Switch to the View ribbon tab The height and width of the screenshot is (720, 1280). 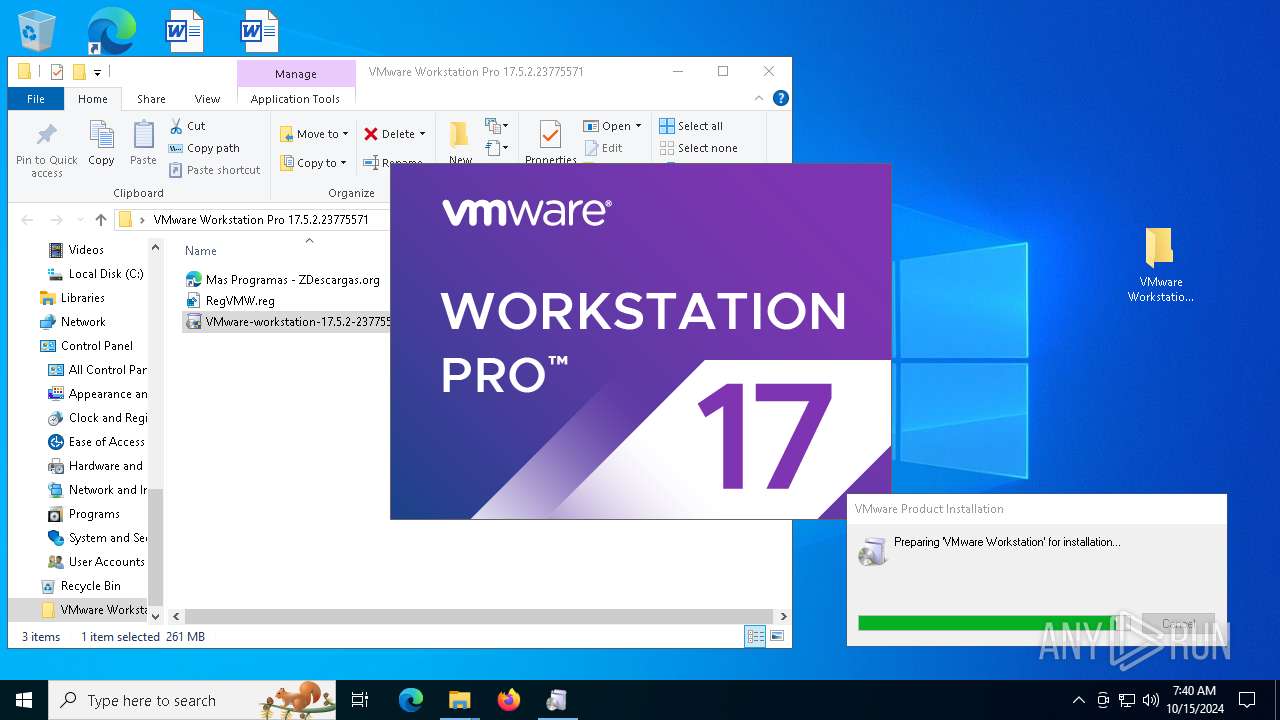(x=207, y=99)
